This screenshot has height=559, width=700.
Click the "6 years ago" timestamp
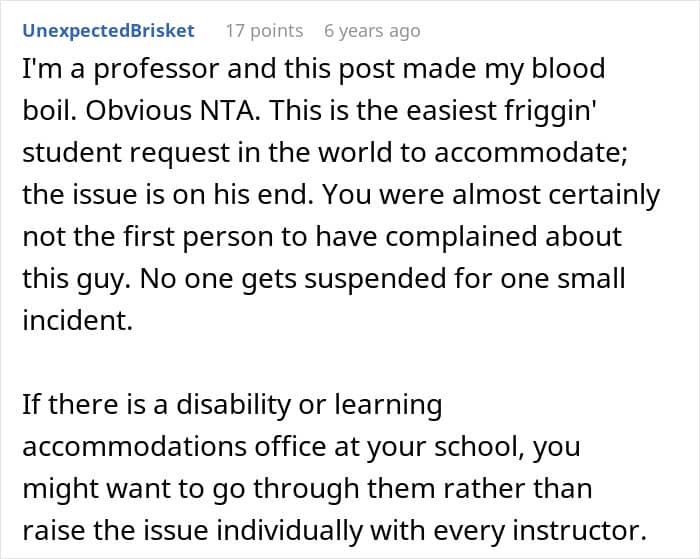[x=372, y=31]
